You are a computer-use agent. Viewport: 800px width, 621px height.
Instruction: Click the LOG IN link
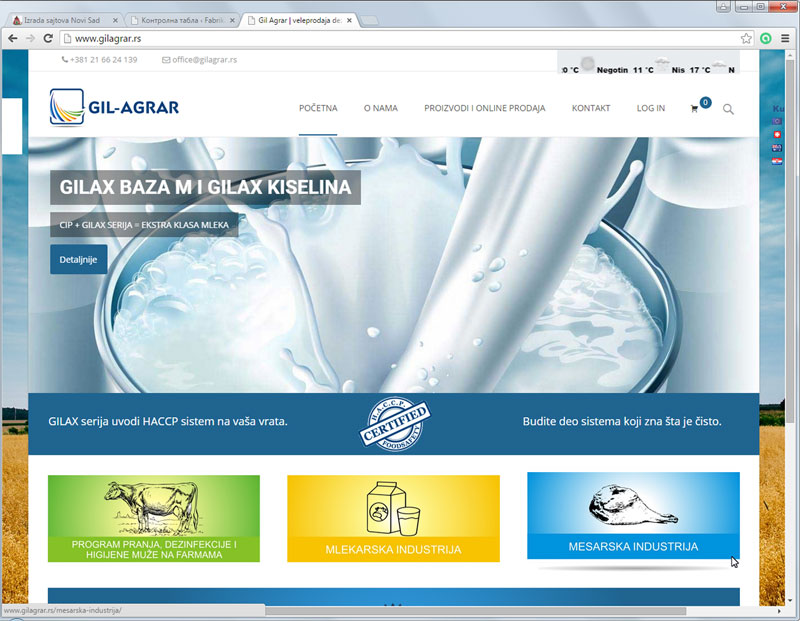[650, 108]
